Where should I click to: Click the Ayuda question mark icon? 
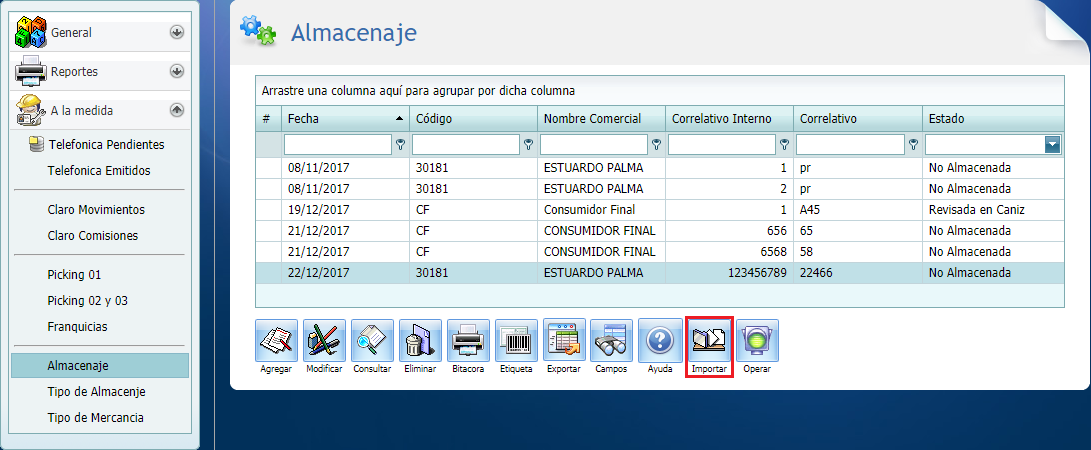[x=660, y=341]
